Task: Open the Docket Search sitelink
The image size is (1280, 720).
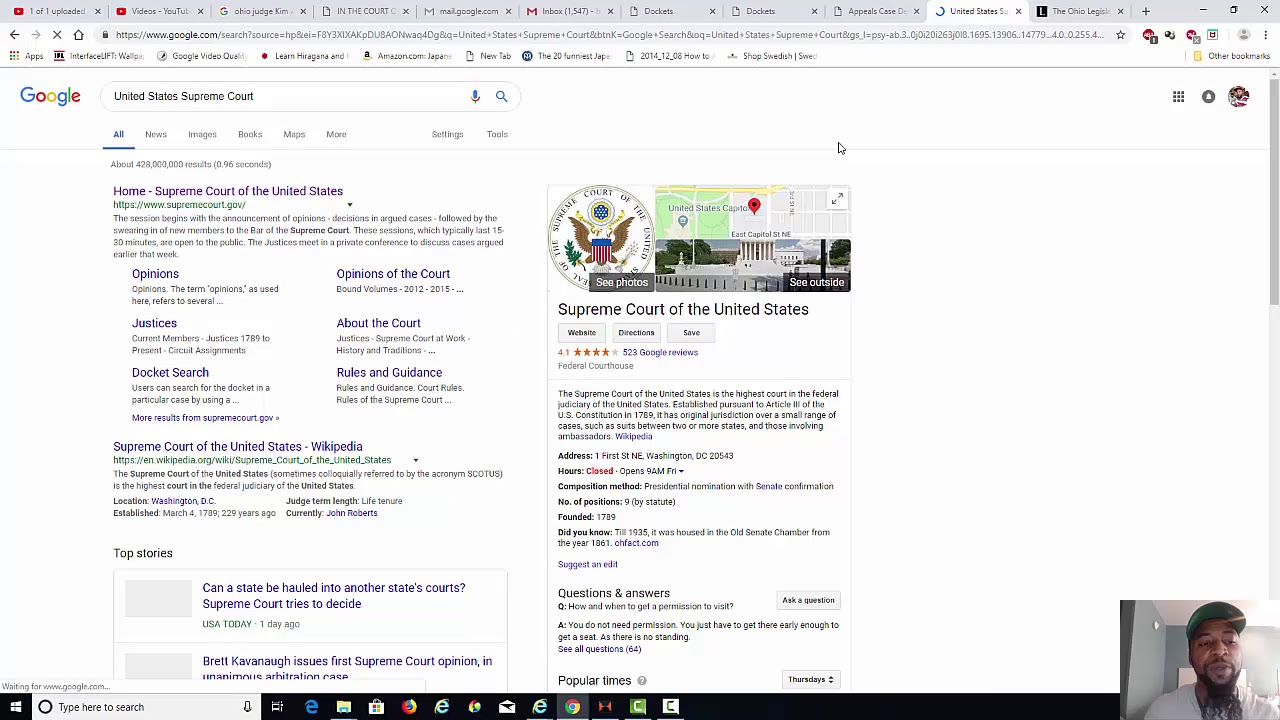Action: [x=170, y=373]
